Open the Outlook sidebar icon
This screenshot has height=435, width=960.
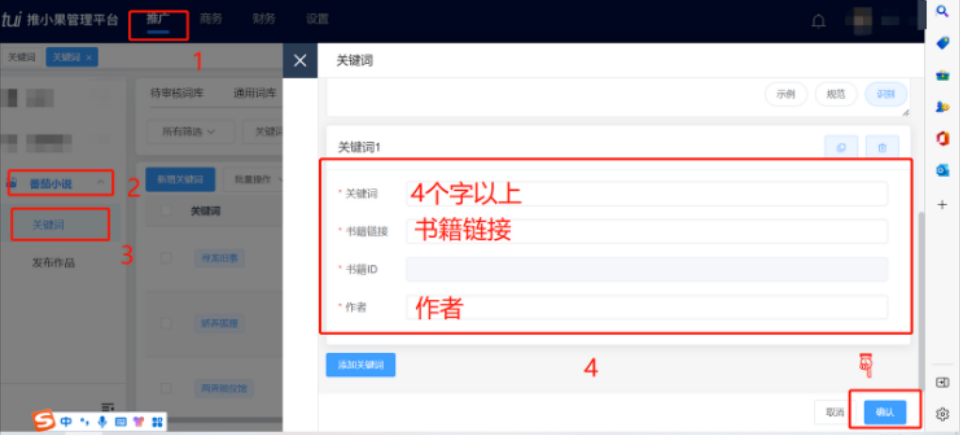click(x=942, y=171)
